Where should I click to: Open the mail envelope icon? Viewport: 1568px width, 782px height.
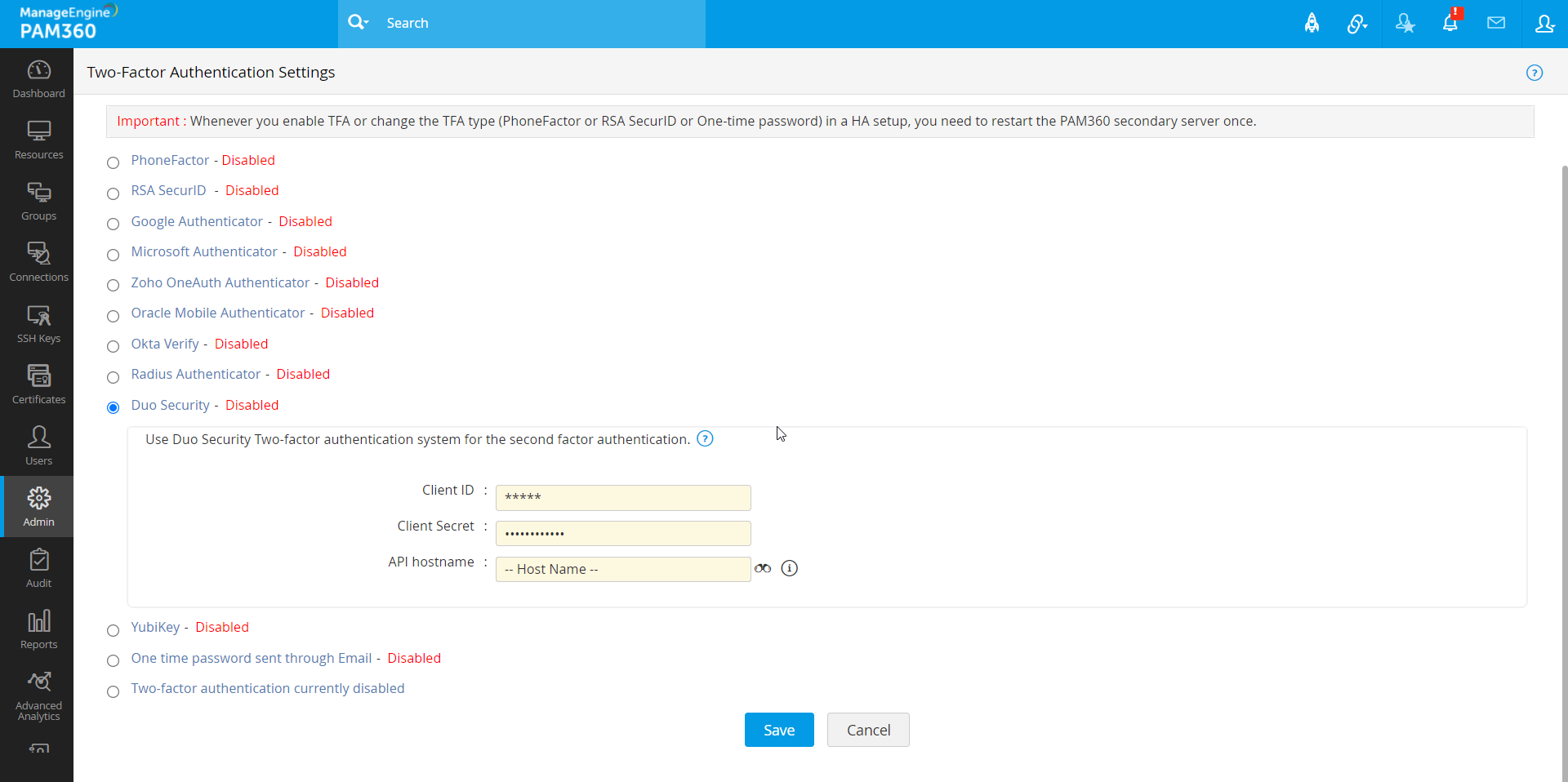(x=1496, y=23)
